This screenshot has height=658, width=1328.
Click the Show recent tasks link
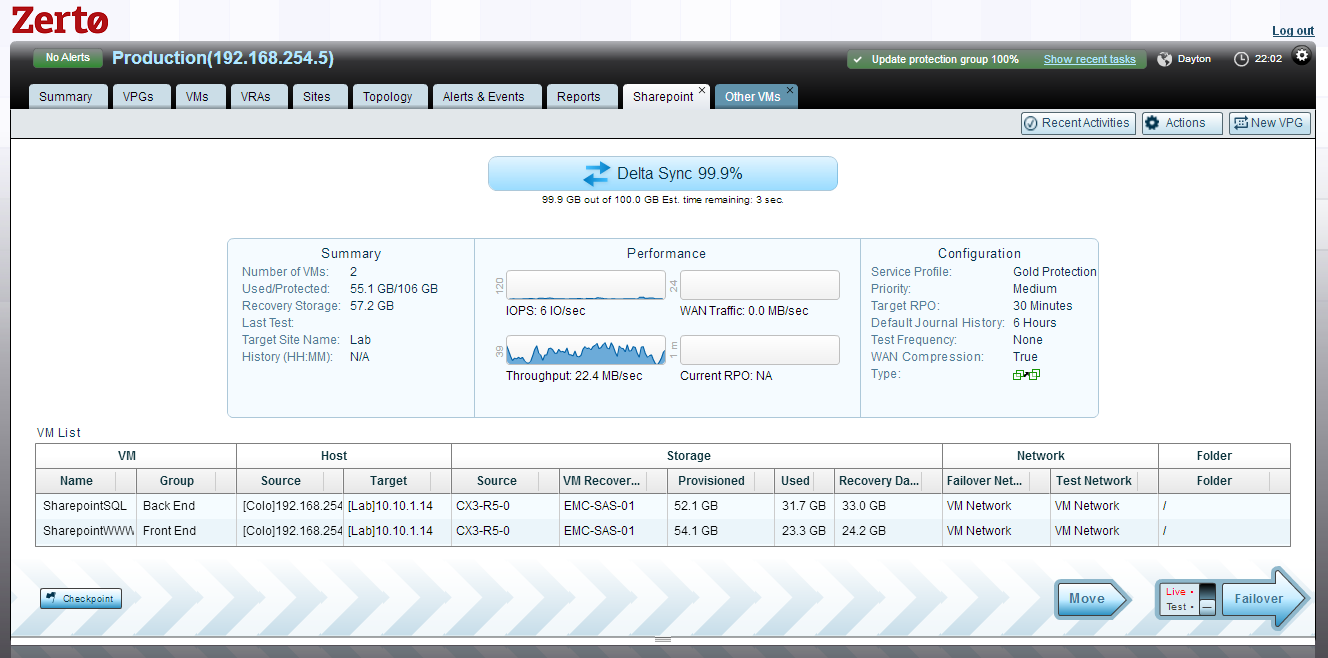(x=1089, y=59)
